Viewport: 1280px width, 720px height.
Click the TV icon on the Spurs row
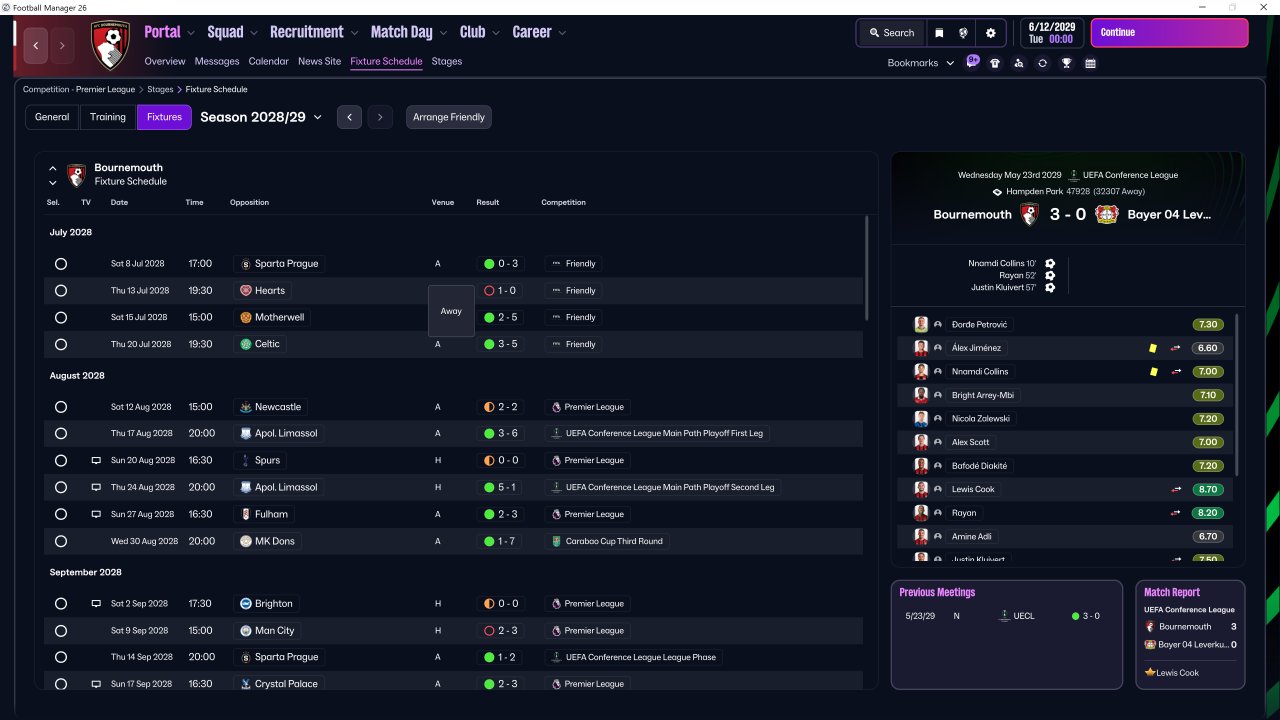point(96,461)
